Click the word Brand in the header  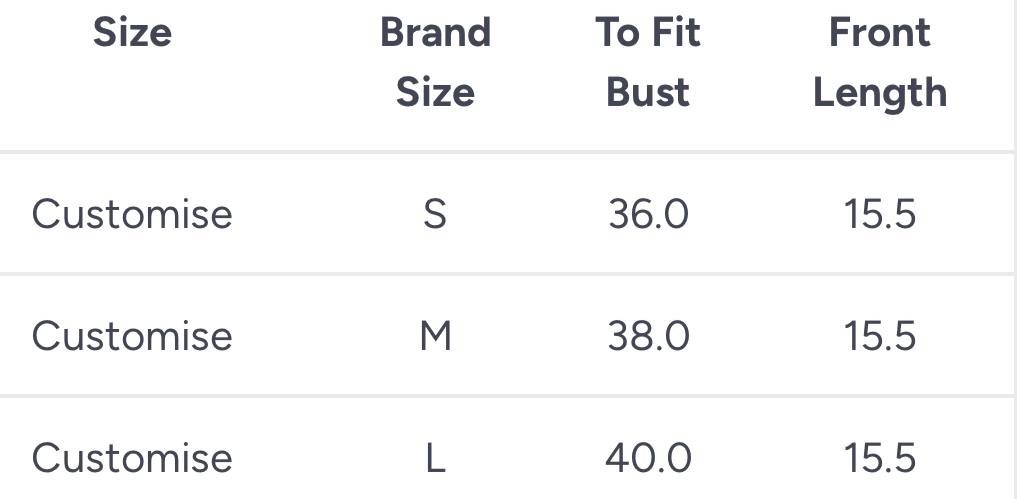tap(435, 33)
